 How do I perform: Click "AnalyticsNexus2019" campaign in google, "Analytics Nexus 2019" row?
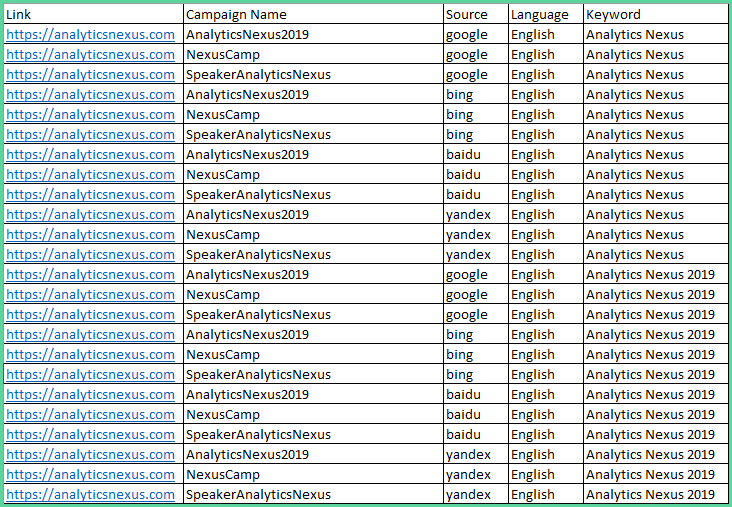point(247,275)
